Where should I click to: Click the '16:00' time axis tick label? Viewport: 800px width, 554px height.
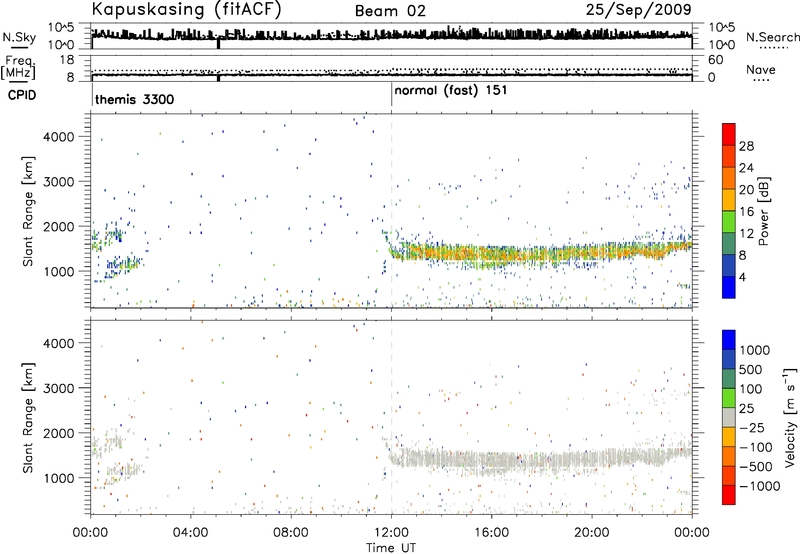click(491, 533)
